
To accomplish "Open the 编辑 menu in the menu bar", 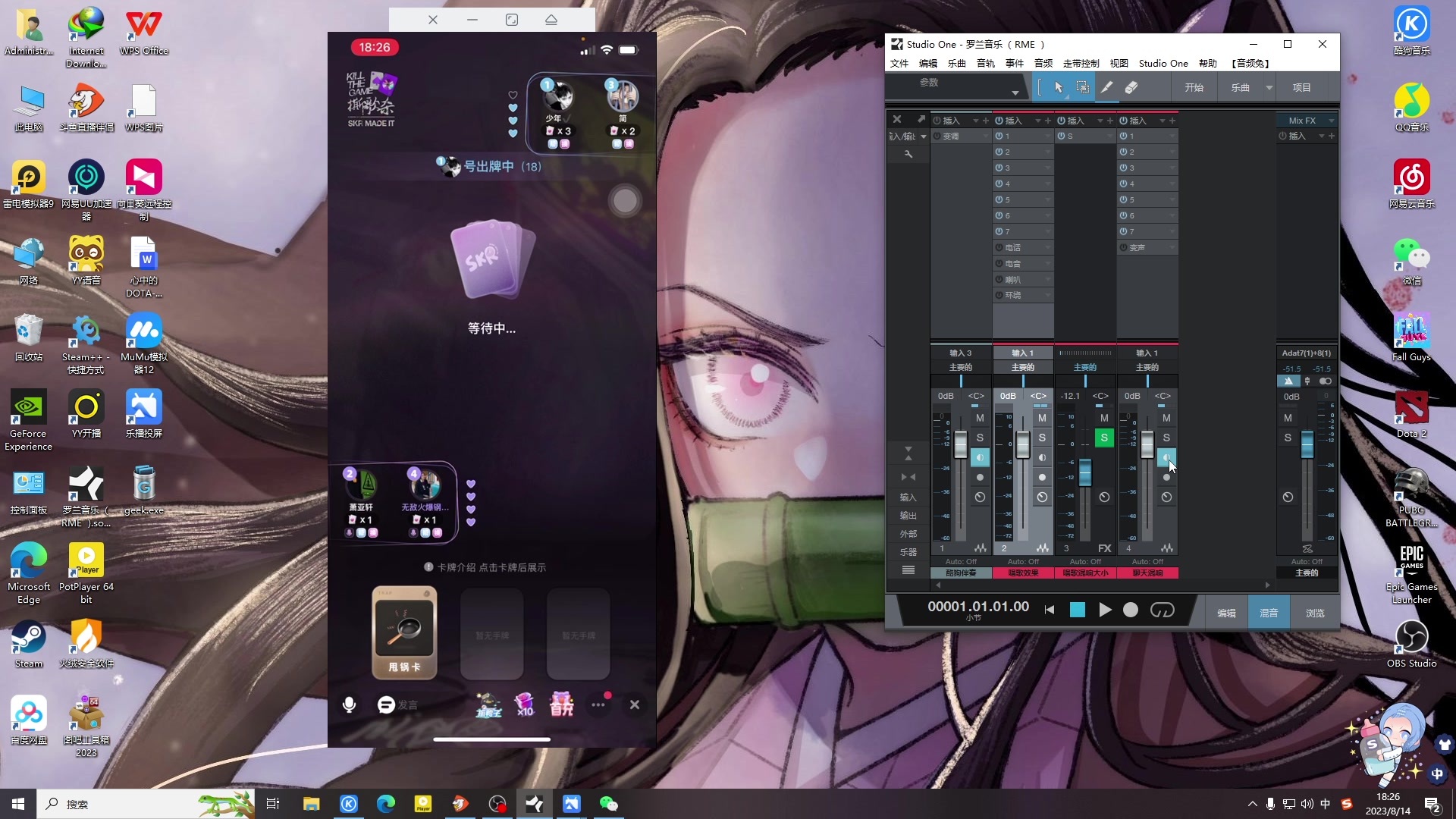I will tap(928, 64).
